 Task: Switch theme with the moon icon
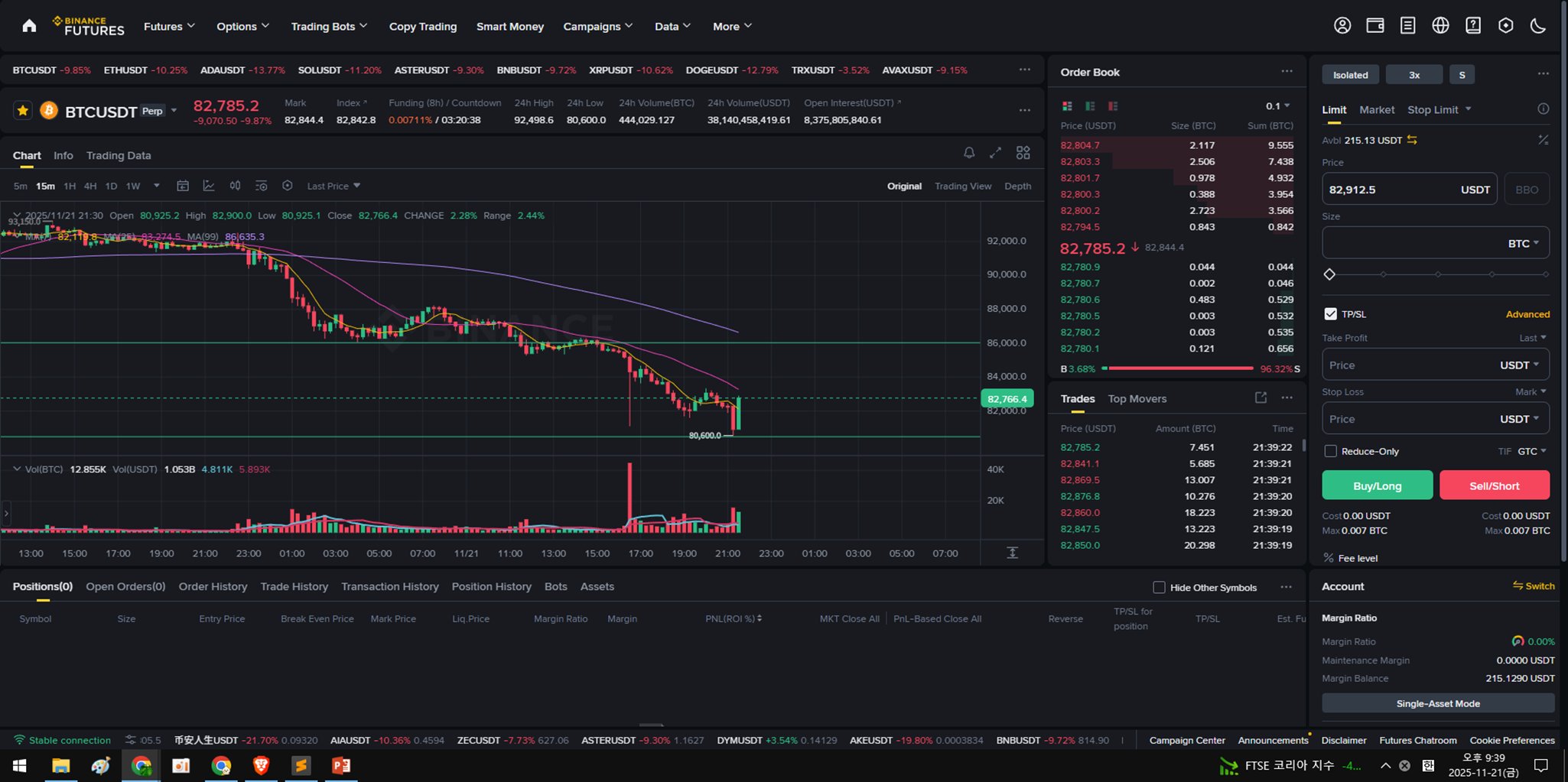point(1538,26)
